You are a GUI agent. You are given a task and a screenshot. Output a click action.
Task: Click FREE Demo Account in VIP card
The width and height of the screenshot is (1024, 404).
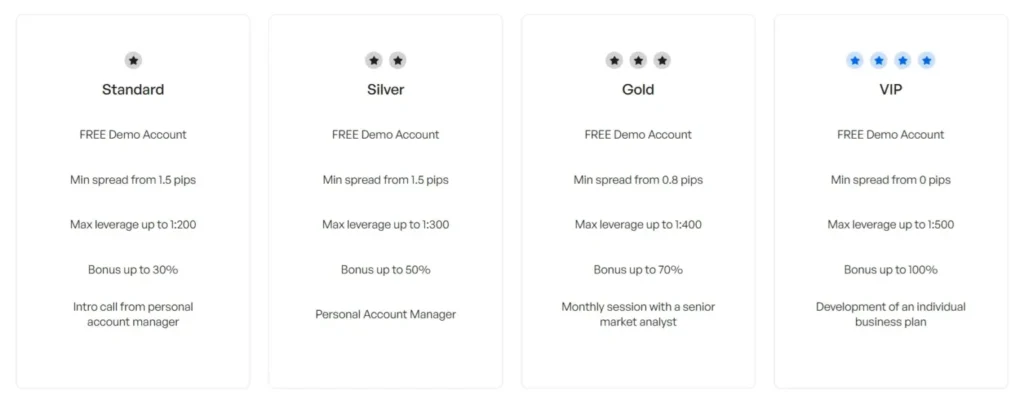coord(891,135)
